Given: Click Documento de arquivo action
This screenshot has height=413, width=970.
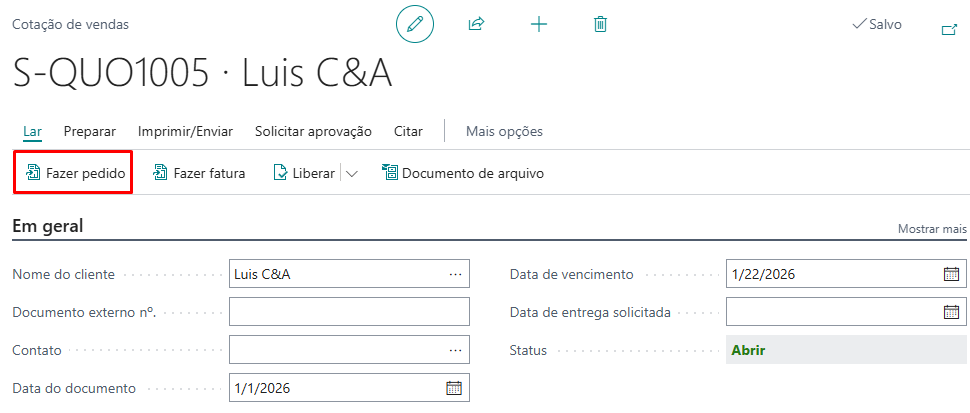Looking at the screenshot, I should [462, 173].
